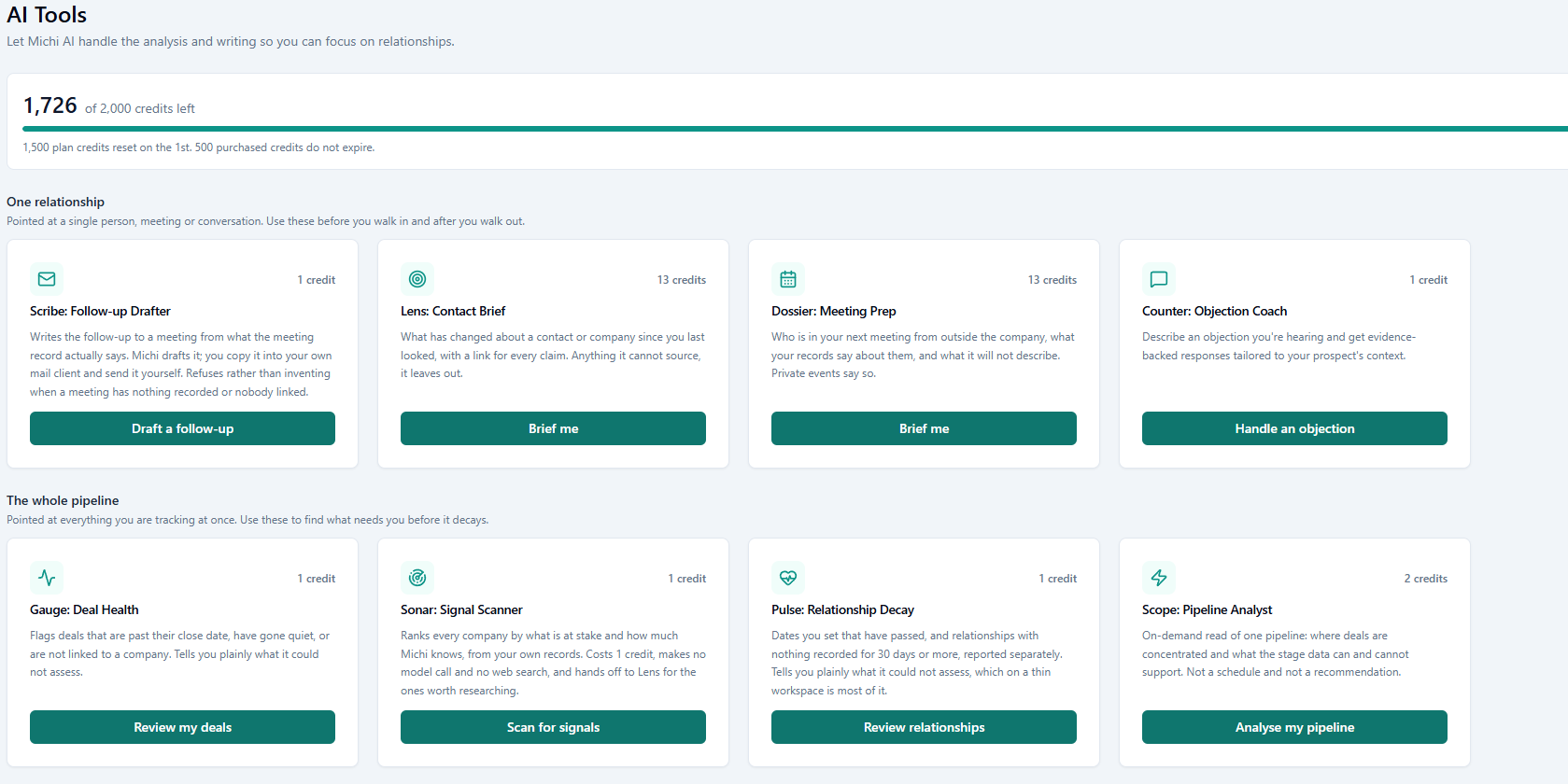Click the Handle an objection button
This screenshot has width=1568, height=784.
(x=1294, y=428)
